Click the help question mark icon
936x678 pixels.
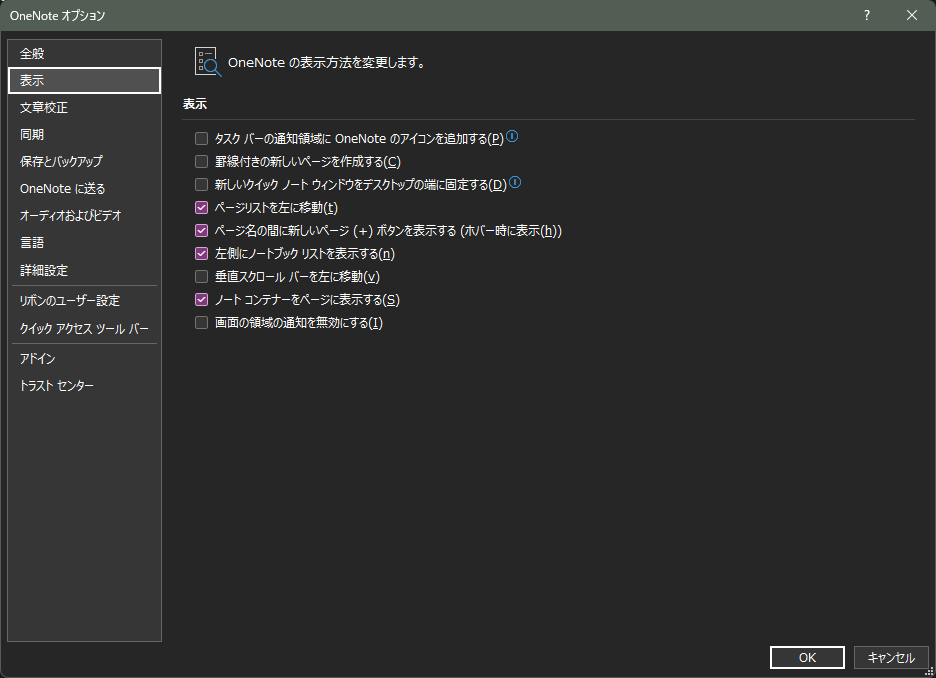pos(867,16)
